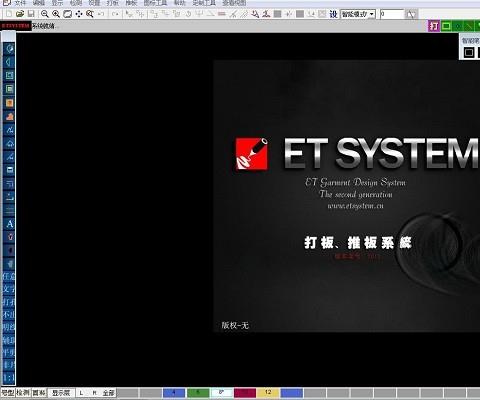Screen dimensions: 480x400
Task: Open the 文件 menu
Action: click(x=20, y=3)
